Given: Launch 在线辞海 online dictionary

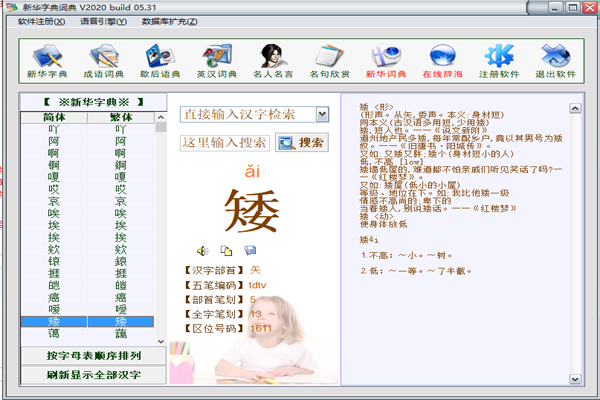Looking at the screenshot, I should [442, 62].
